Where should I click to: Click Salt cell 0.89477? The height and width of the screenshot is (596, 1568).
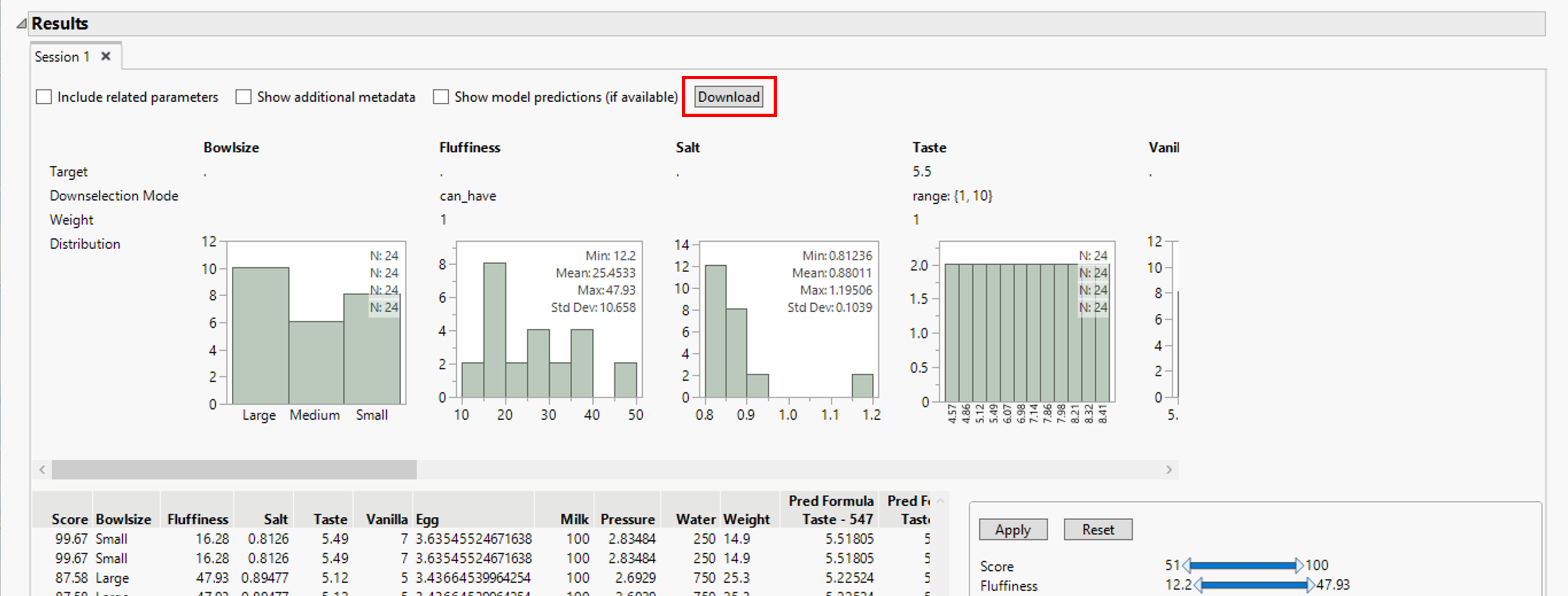[x=265, y=578]
